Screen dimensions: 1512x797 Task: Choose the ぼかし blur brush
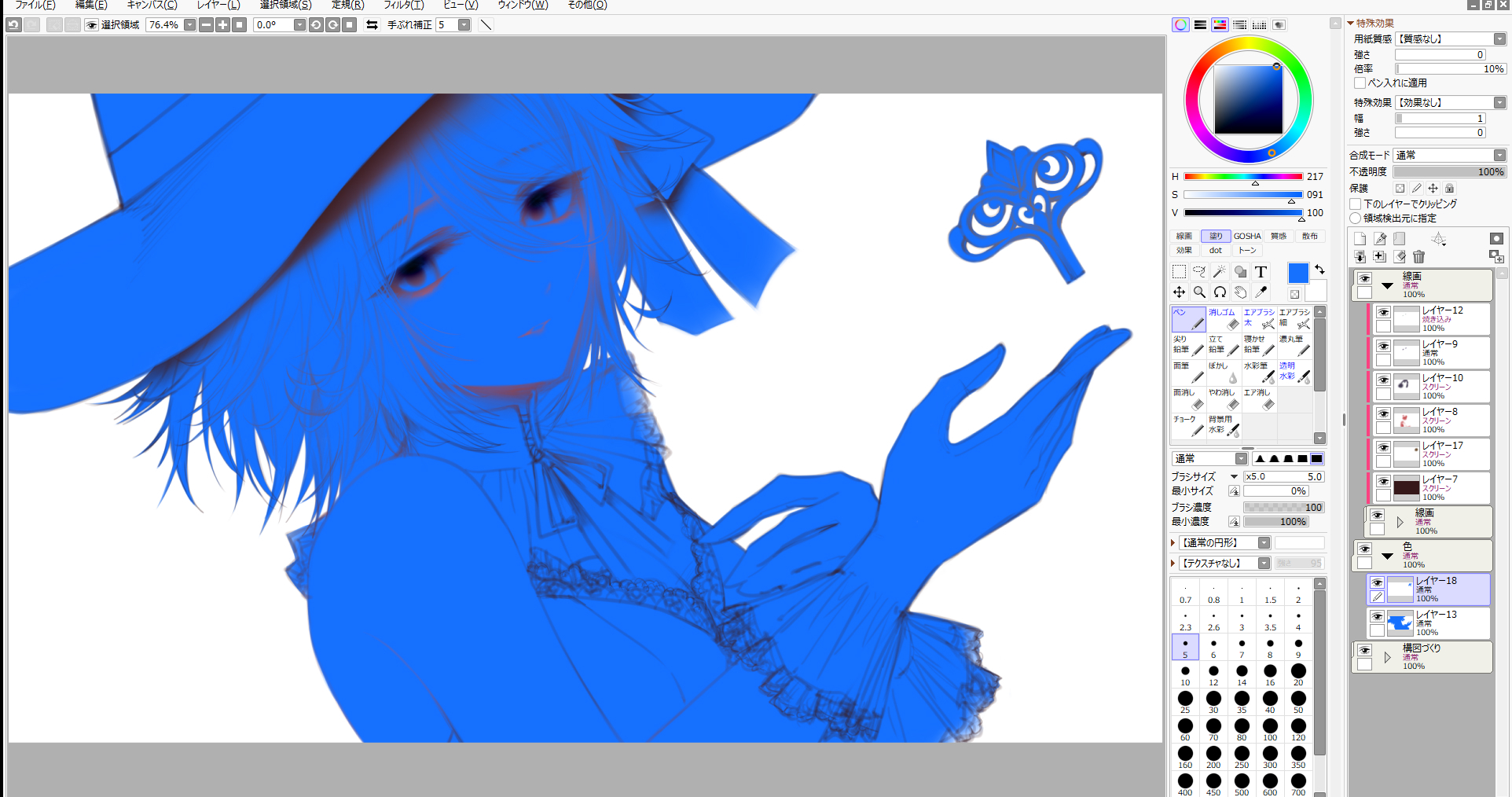pos(1224,373)
